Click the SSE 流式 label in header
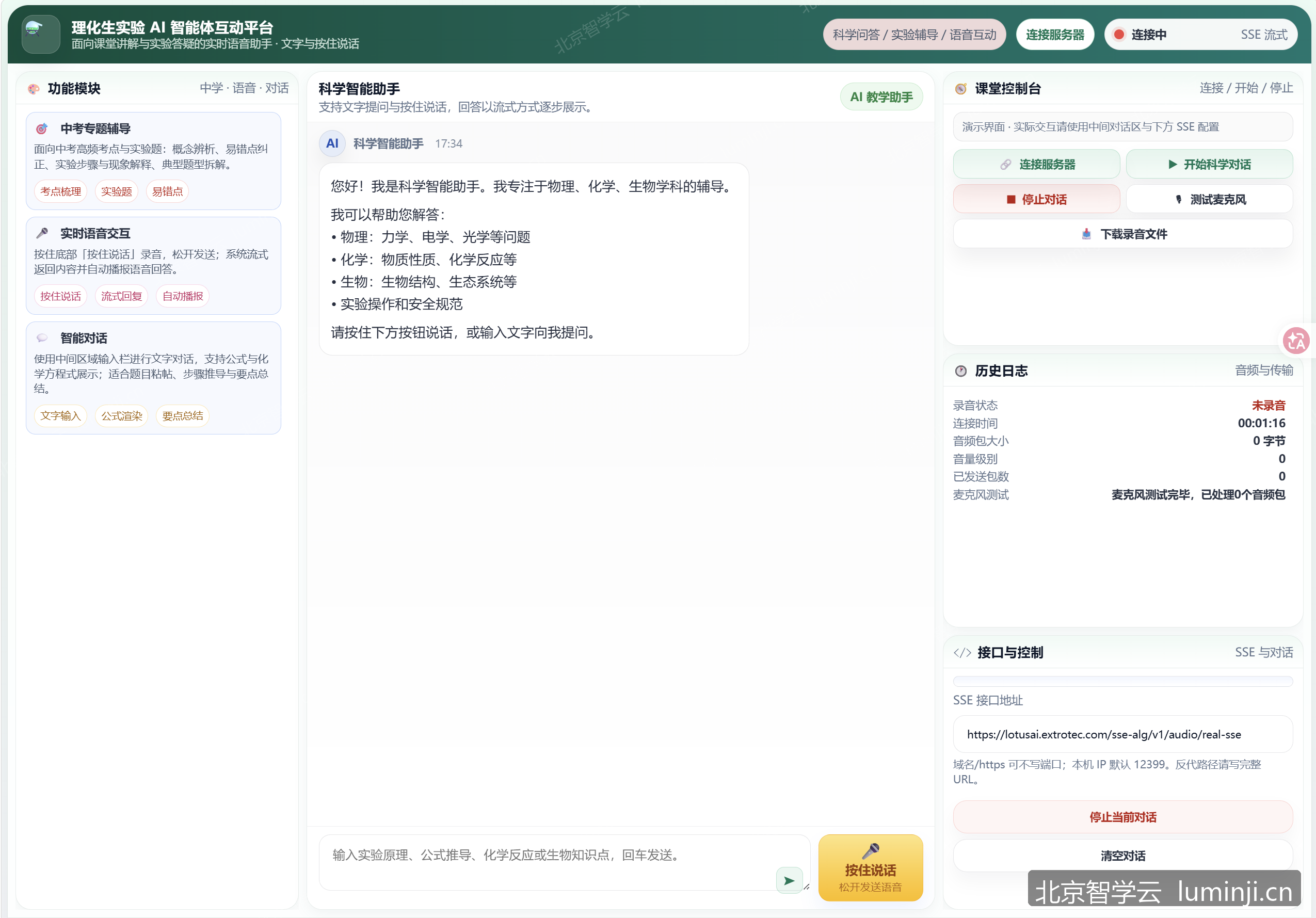This screenshot has height=918, width=1316. coord(1264,35)
